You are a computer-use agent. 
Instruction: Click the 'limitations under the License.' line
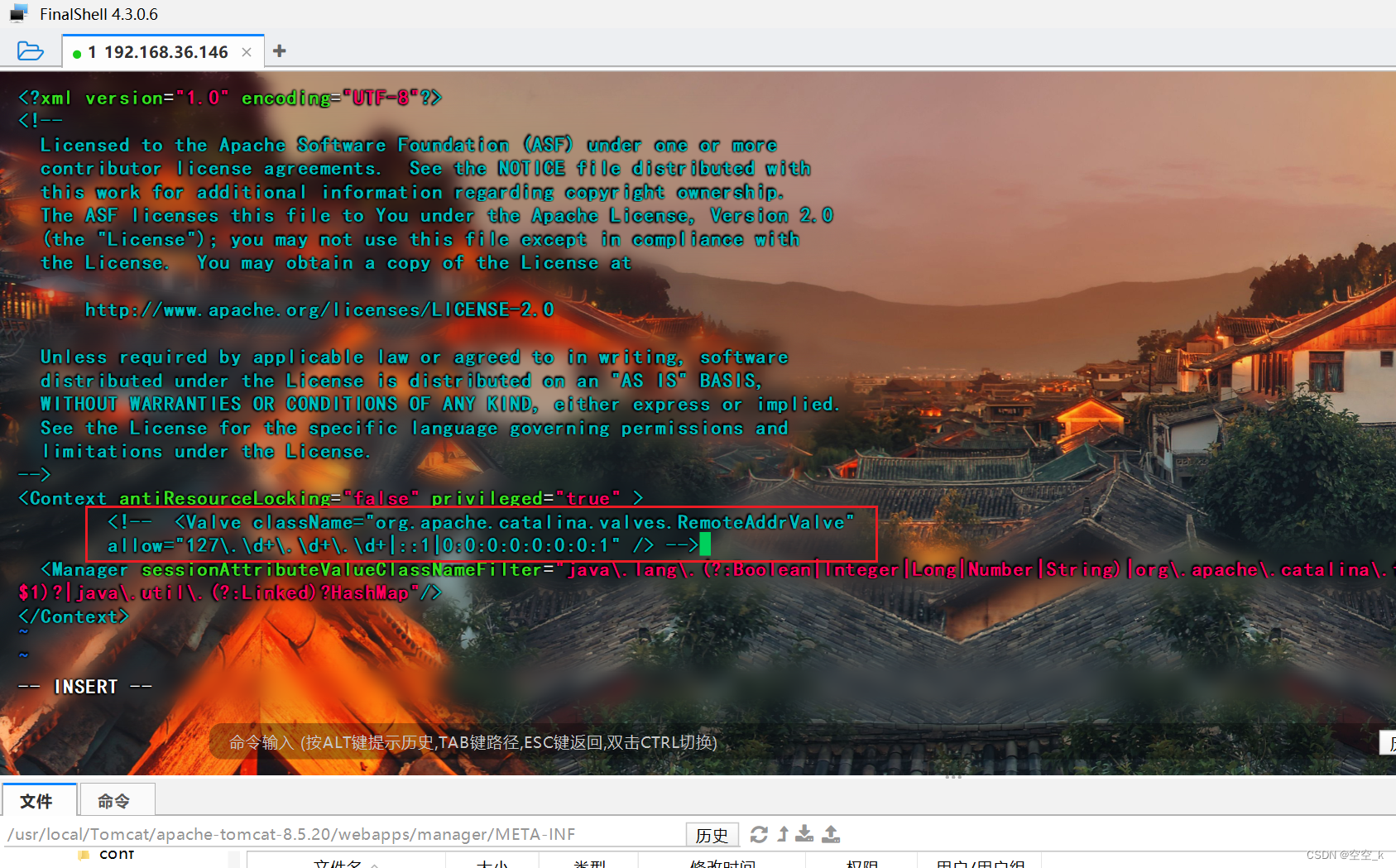point(205,451)
